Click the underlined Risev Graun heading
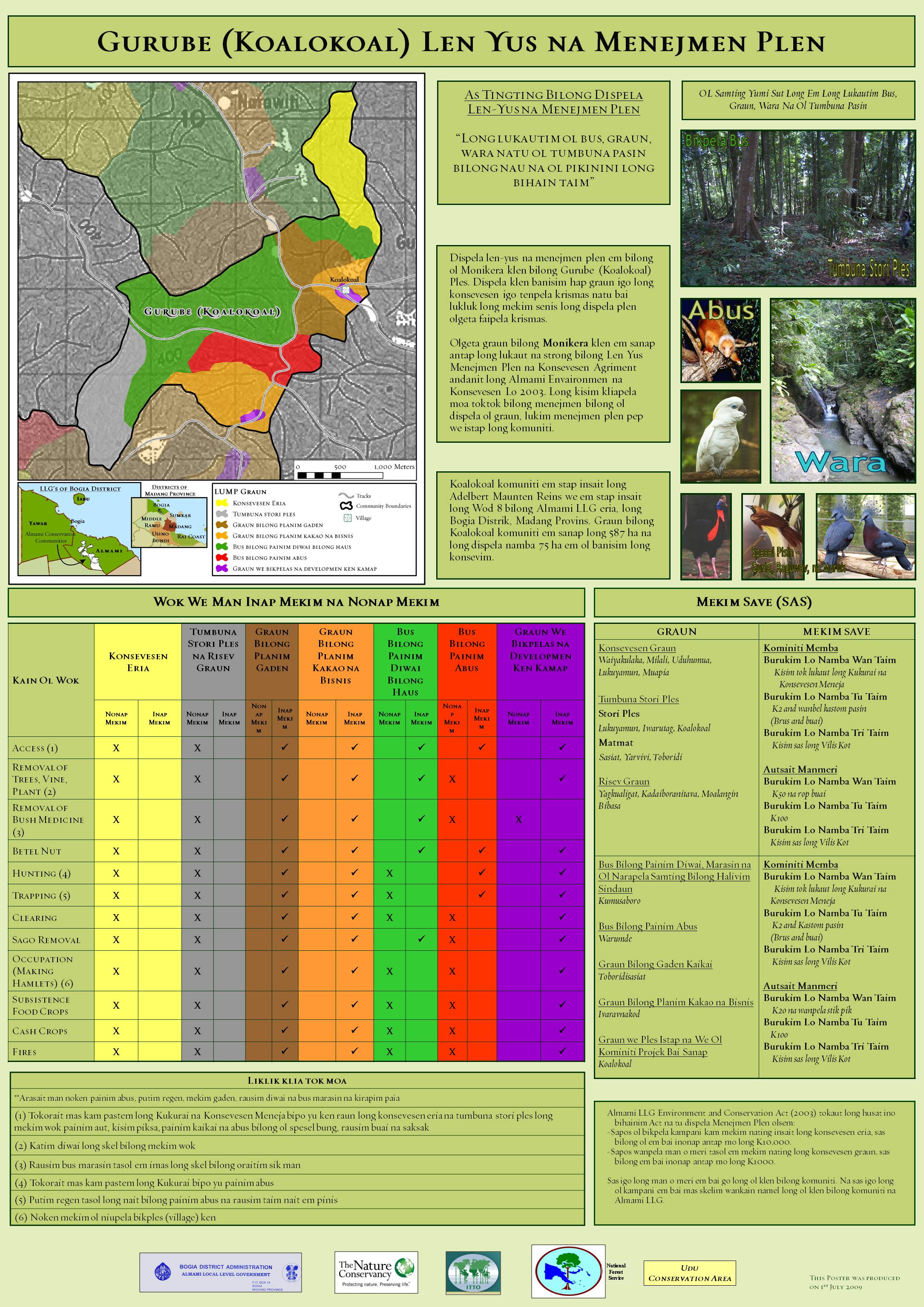Image resolution: width=924 pixels, height=1307 pixels. pos(624,782)
